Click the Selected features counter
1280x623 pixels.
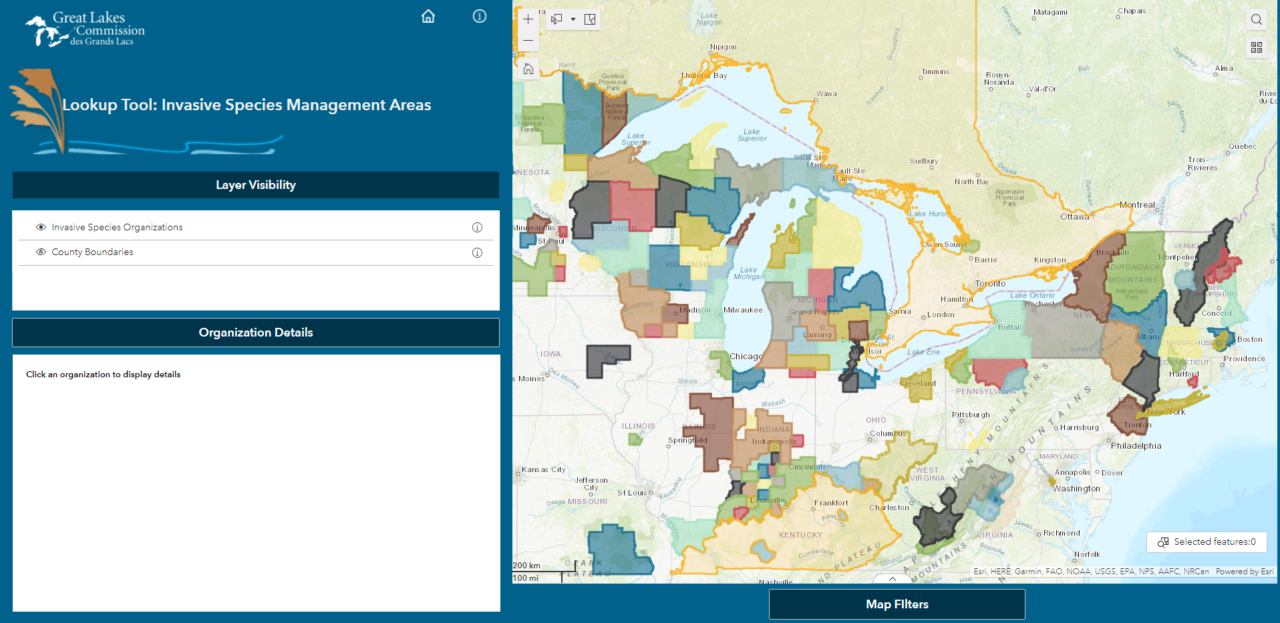(1206, 541)
